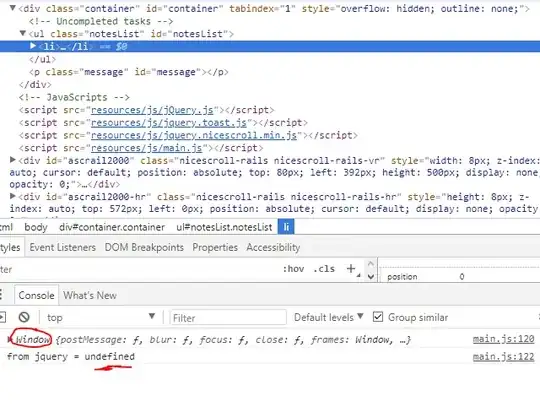The width and height of the screenshot is (540, 407).
Task: Open the jquery.toast.js script link
Action: pos(169,123)
